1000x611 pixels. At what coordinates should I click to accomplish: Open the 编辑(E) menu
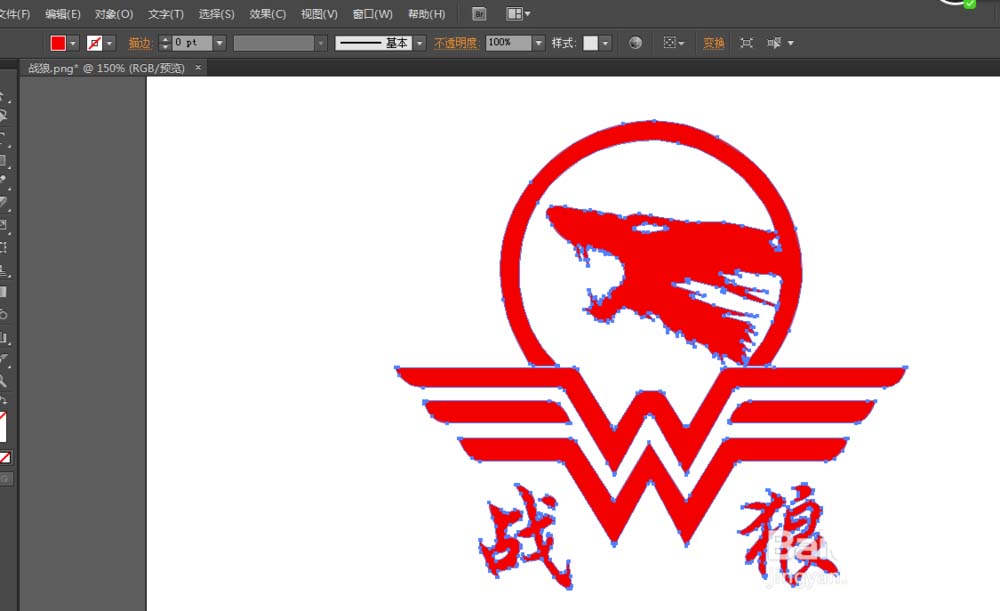tap(62, 14)
